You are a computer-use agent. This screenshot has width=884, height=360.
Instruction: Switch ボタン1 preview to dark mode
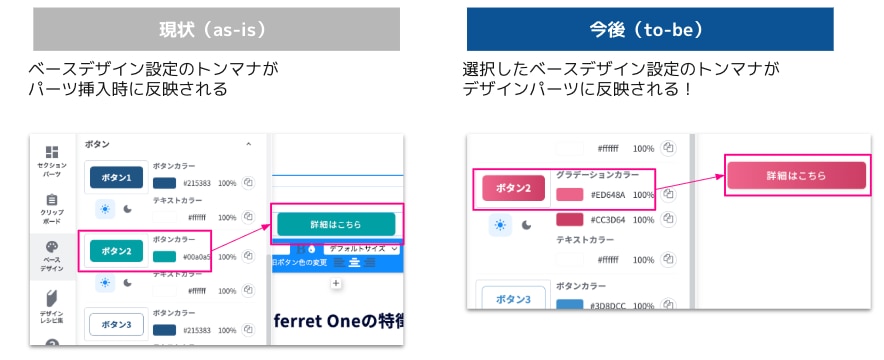coord(128,209)
